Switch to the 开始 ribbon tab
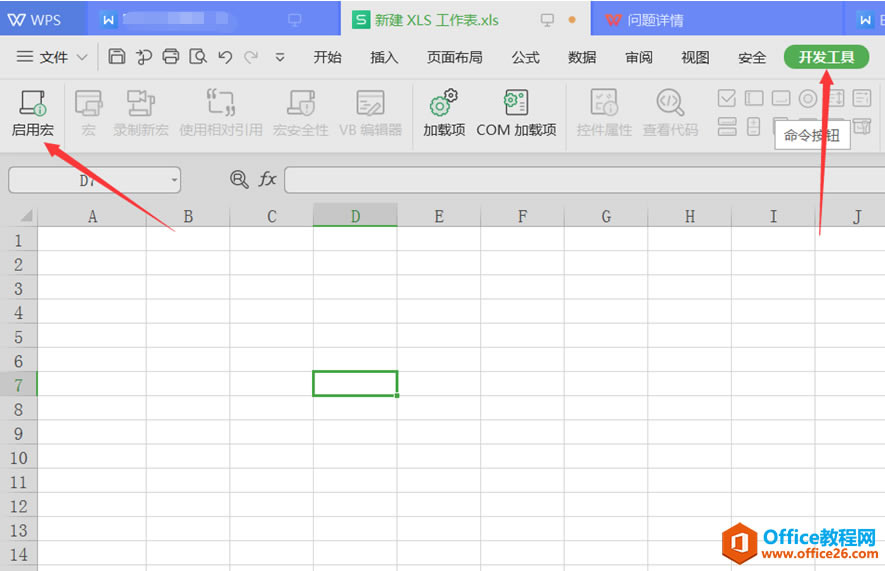Image resolution: width=885 pixels, height=571 pixels. [327, 57]
